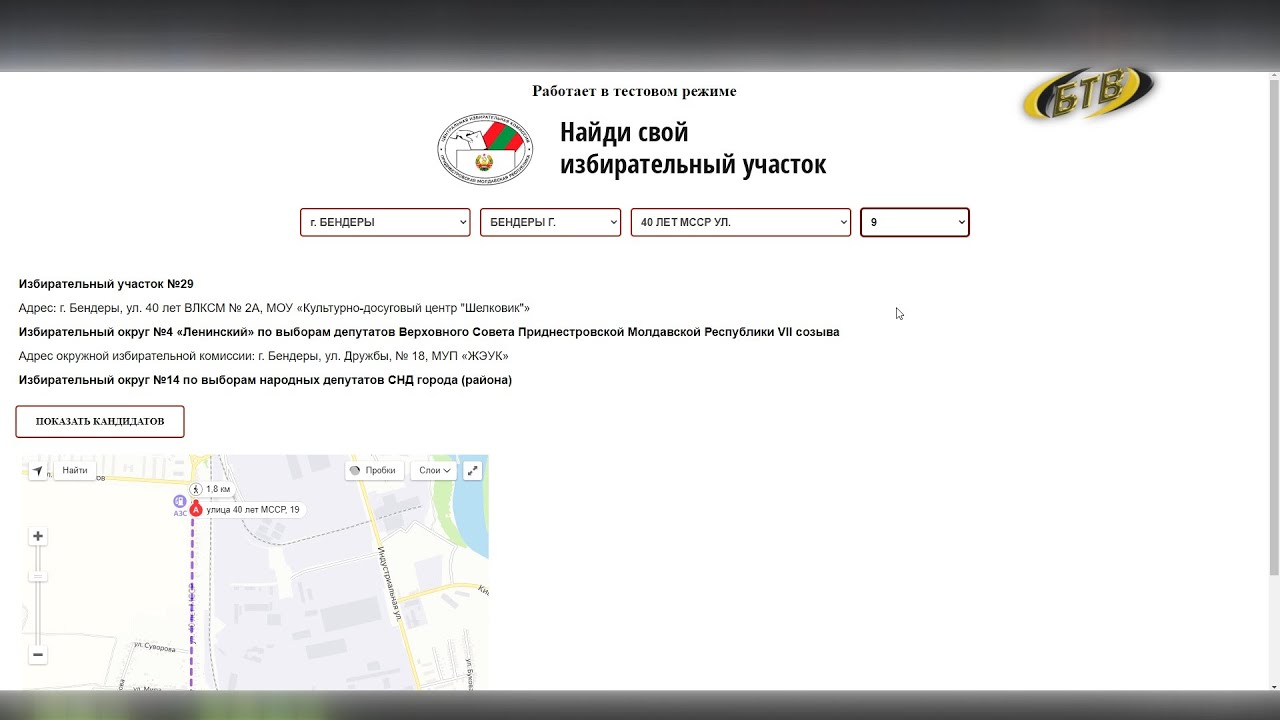The width and height of the screenshot is (1280, 720).
Task: Click the Найти search button on map
Action: click(x=75, y=470)
